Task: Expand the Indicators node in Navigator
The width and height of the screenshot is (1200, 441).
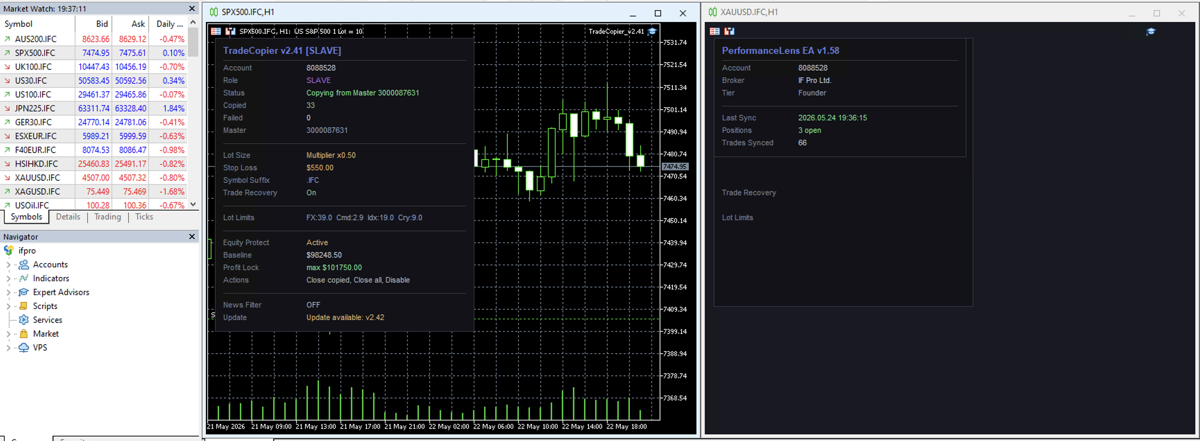Action: click(9, 278)
